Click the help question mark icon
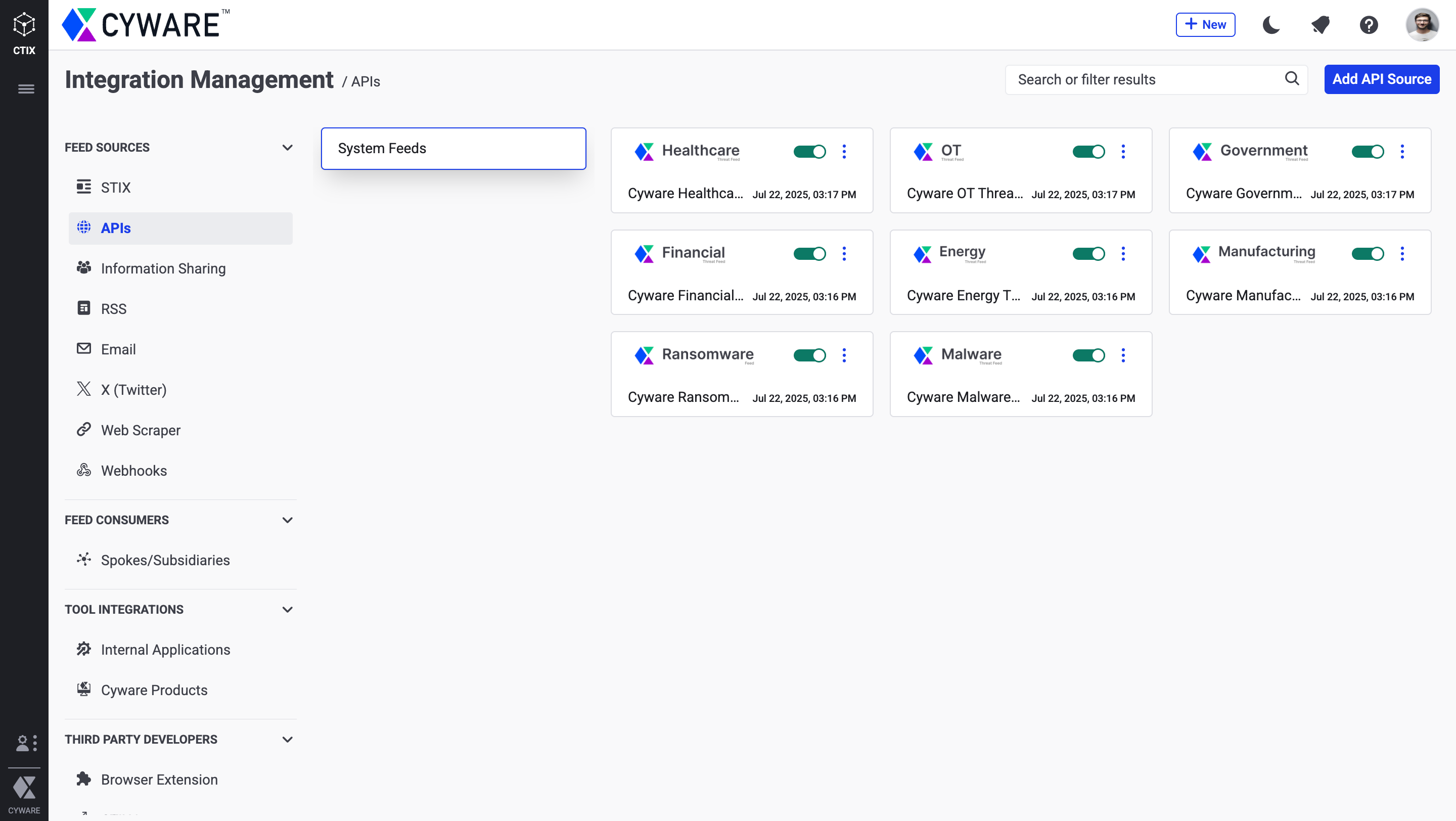 point(1369,25)
